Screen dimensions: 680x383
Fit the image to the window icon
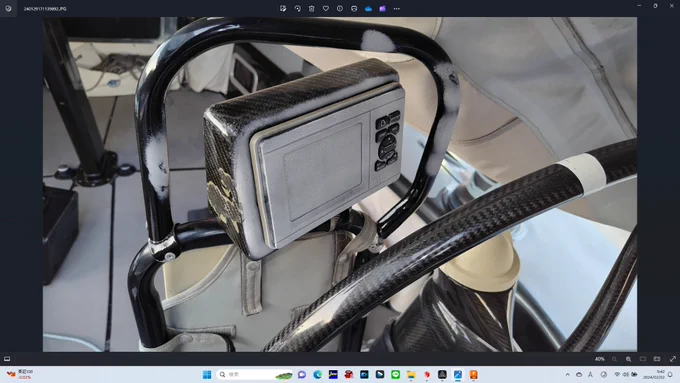click(643, 359)
